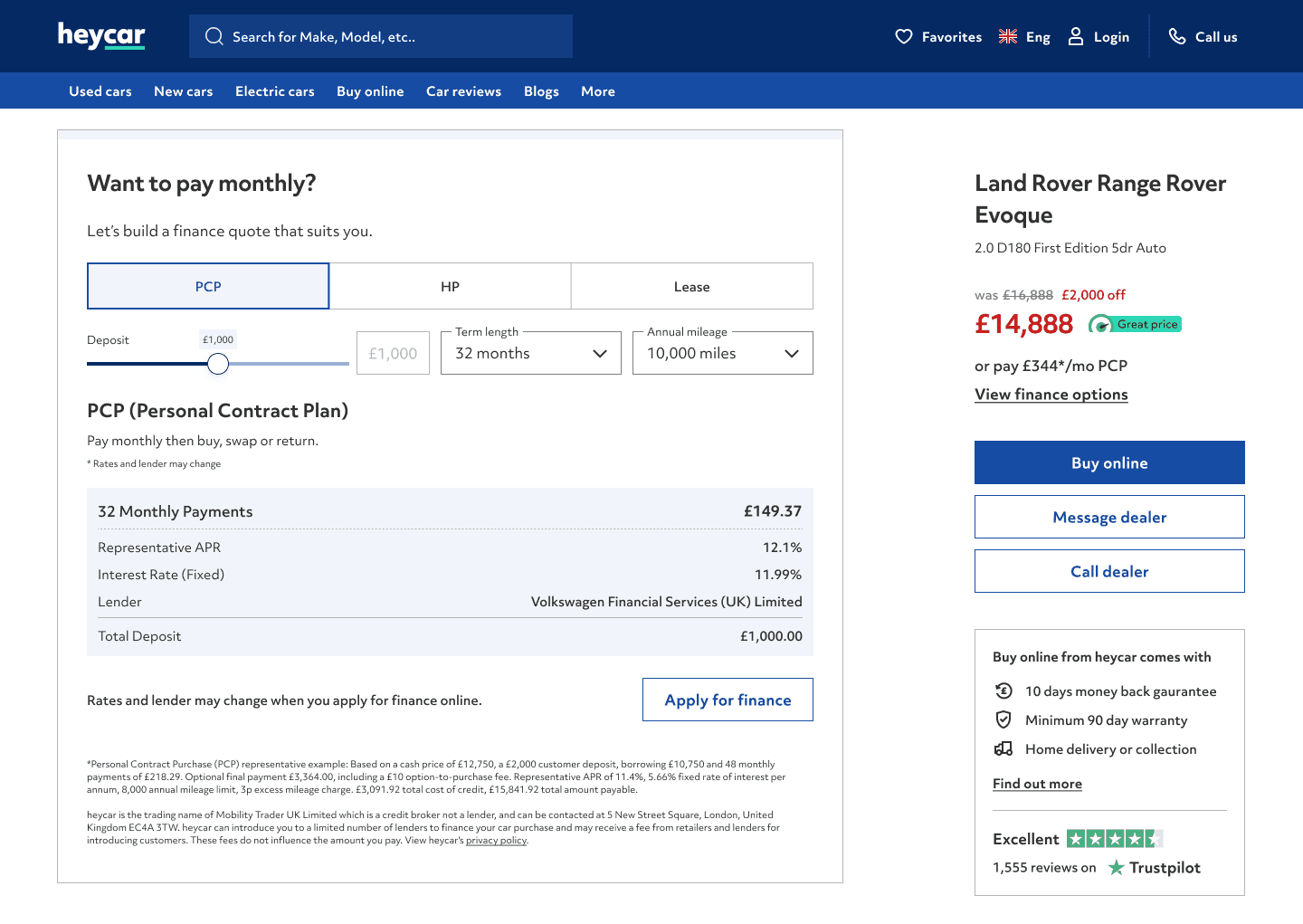
Task: Click the search magnifier icon
Action: tap(214, 36)
